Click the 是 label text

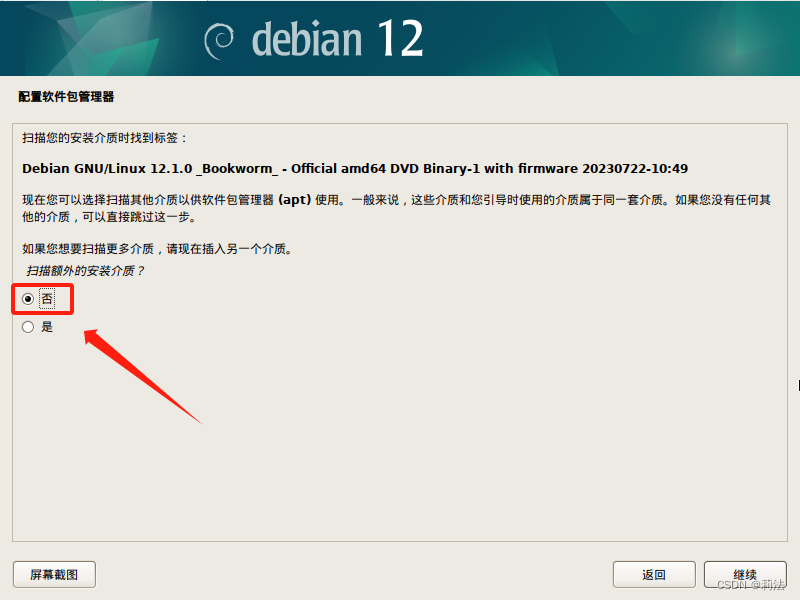pyautogui.click(x=47, y=327)
